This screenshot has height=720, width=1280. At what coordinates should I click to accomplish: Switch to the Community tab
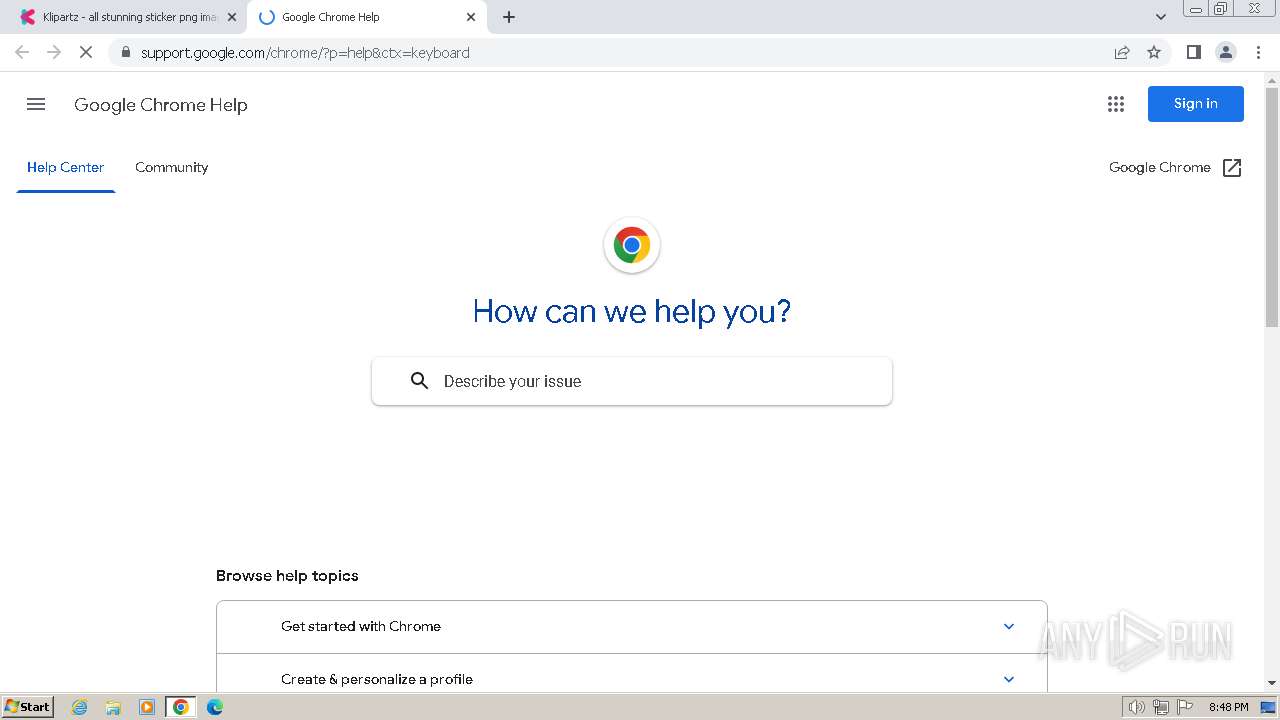172,168
